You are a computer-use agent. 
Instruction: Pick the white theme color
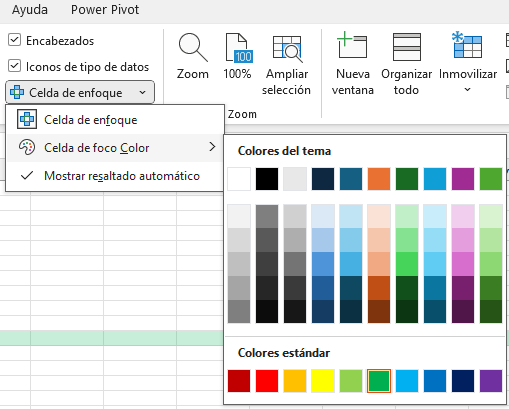239,179
